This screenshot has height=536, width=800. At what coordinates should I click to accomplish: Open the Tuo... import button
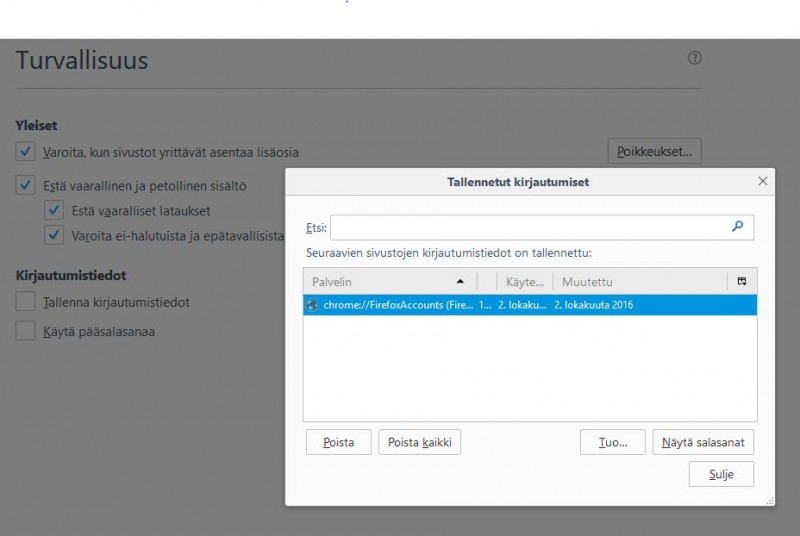[612, 443]
